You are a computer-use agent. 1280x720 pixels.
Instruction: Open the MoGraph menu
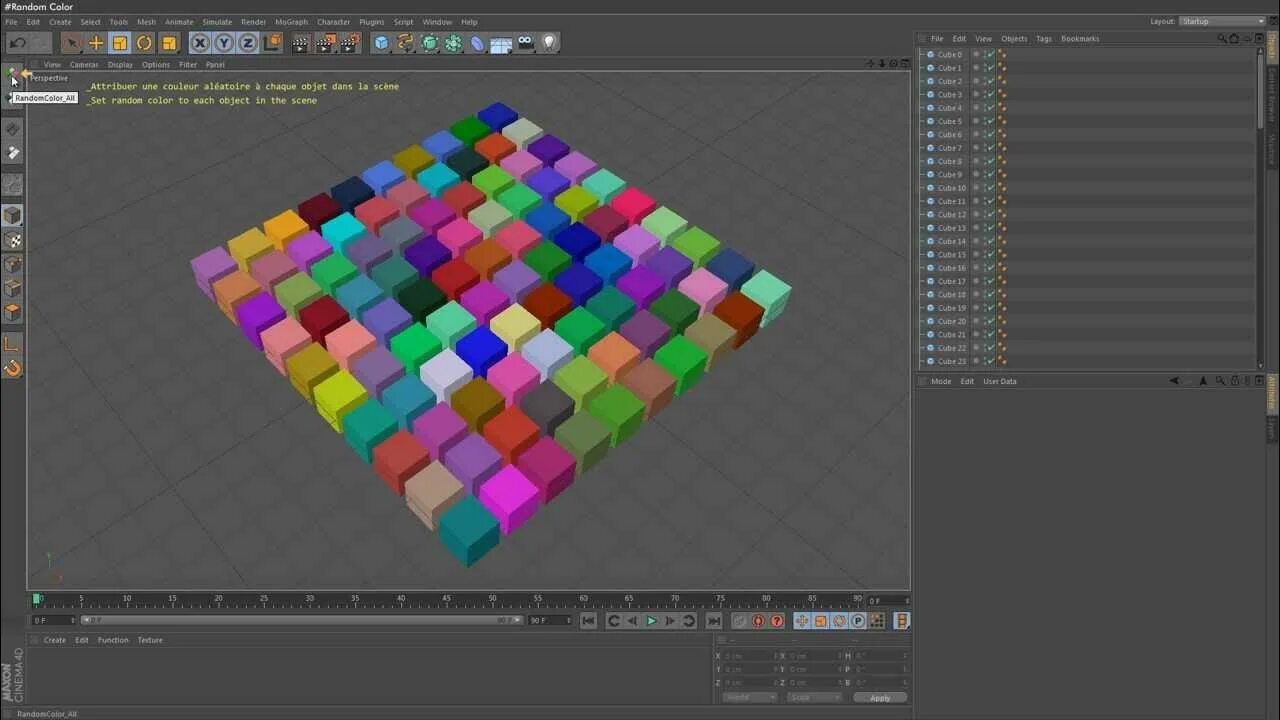(x=291, y=22)
